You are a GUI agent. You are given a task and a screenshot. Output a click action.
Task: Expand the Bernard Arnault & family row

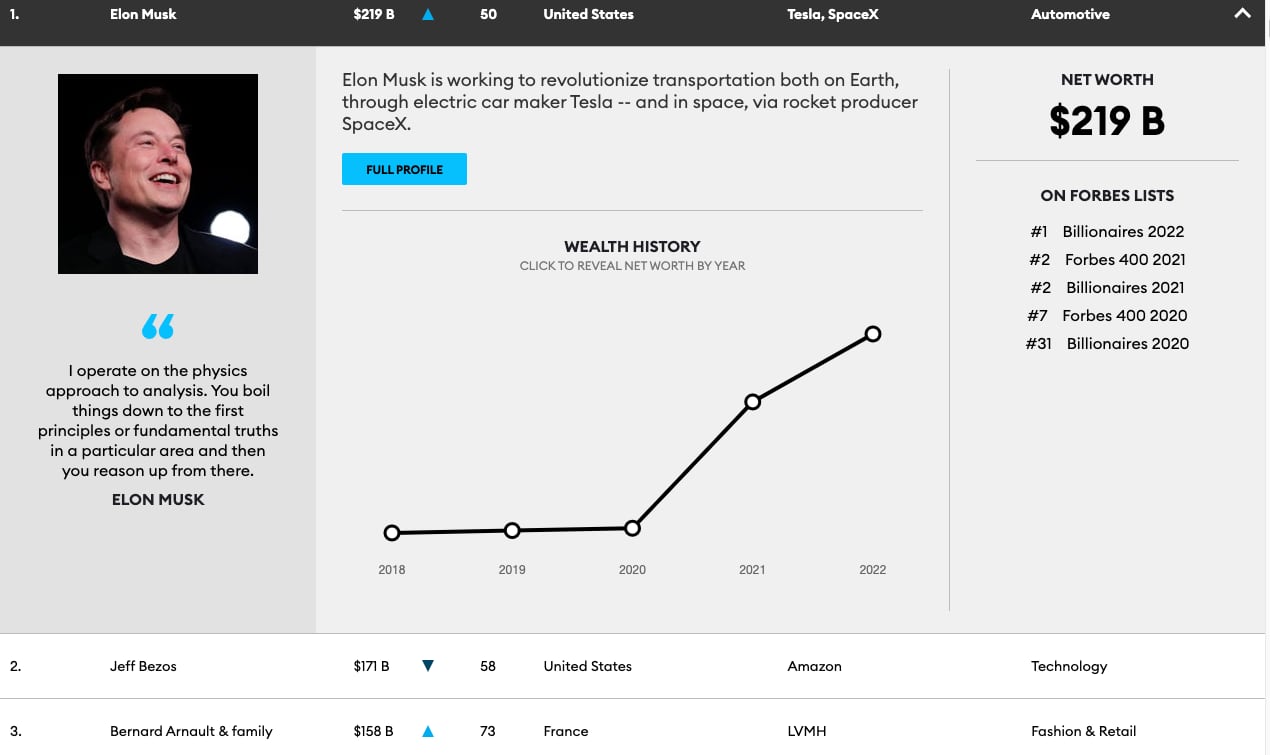tap(191, 731)
